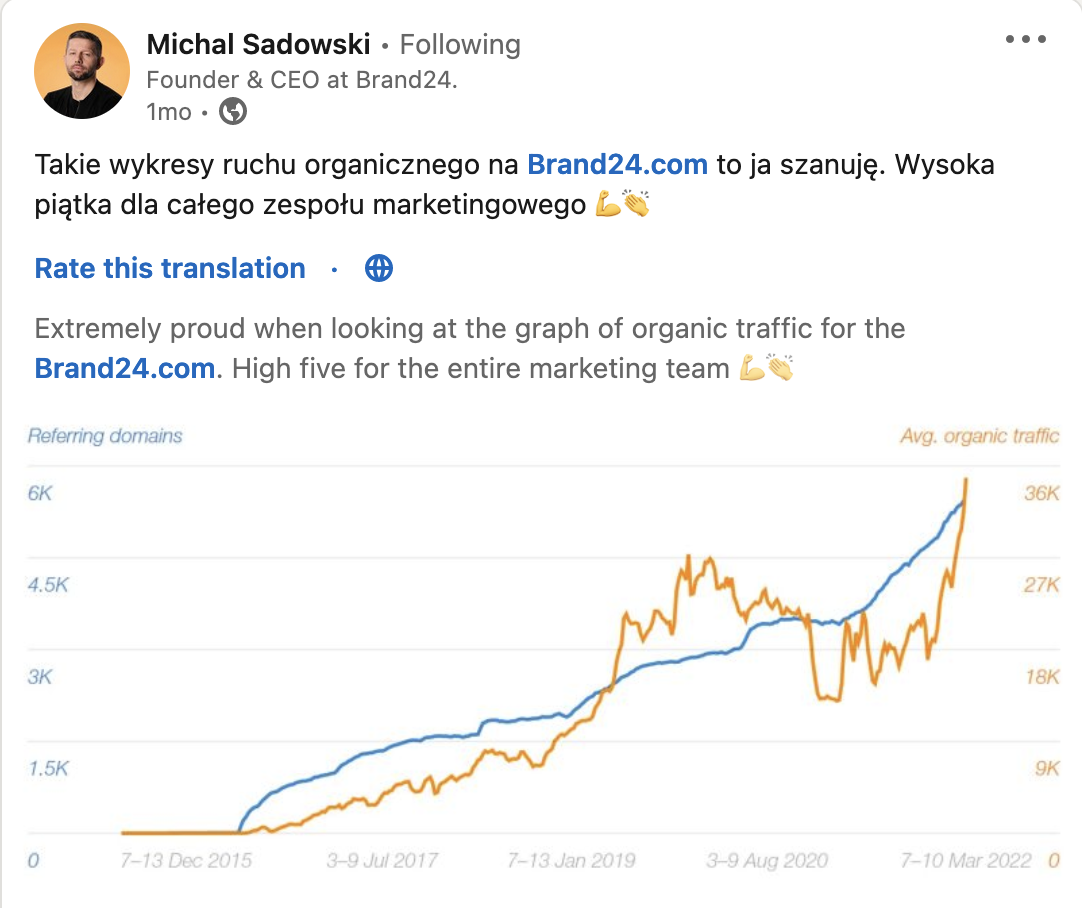Screen dimensions: 1082x908
Task: Click the 36K organic traffic axis value
Action: [x=1041, y=493]
